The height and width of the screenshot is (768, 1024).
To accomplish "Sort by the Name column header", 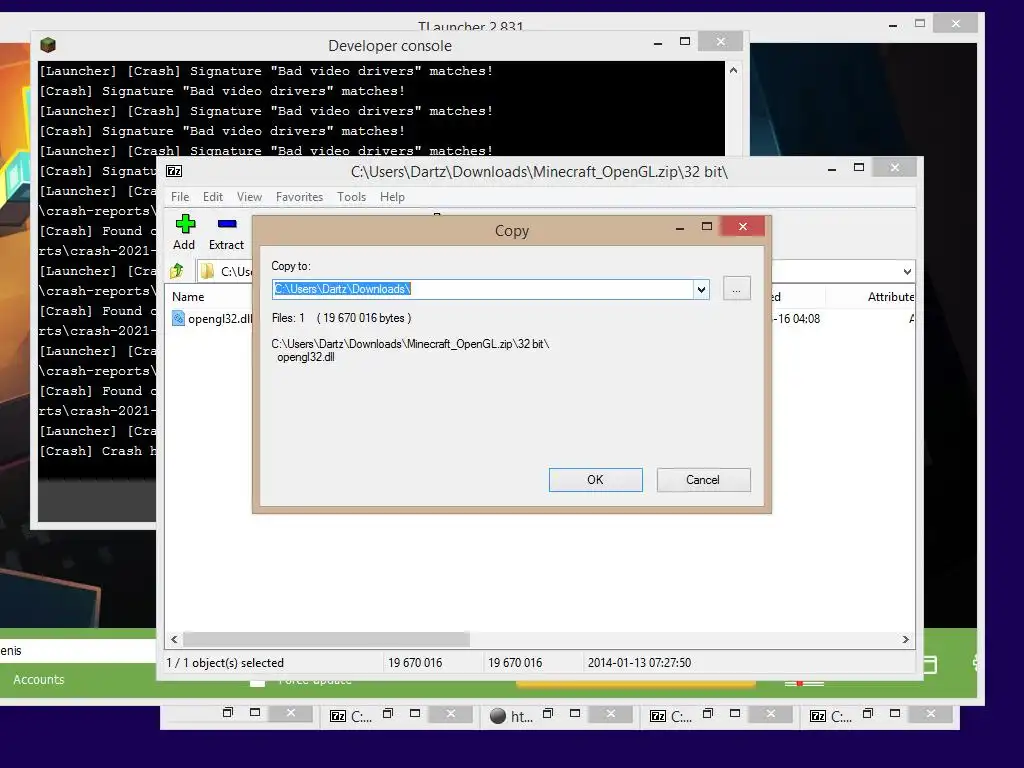I will pos(188,296).
